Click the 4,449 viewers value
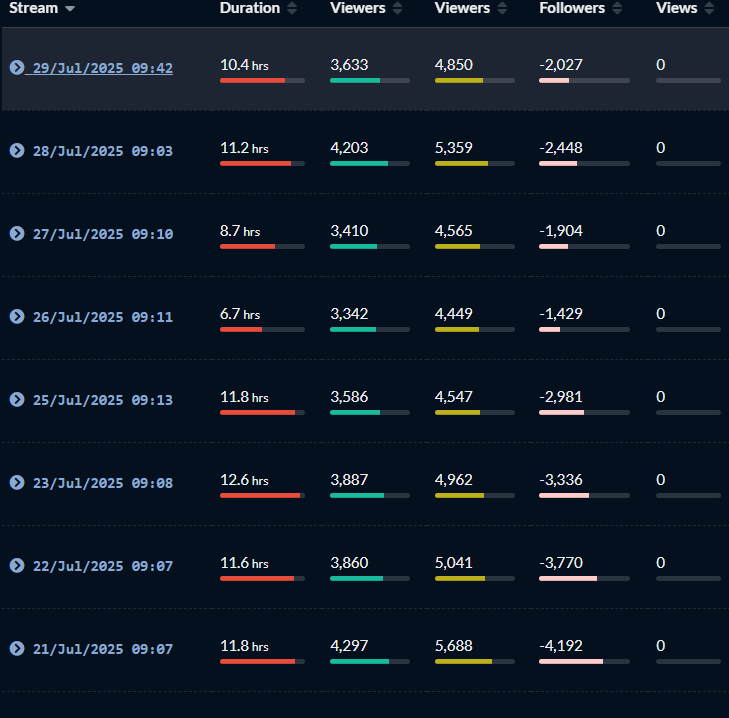 click(x=454, y=314)
